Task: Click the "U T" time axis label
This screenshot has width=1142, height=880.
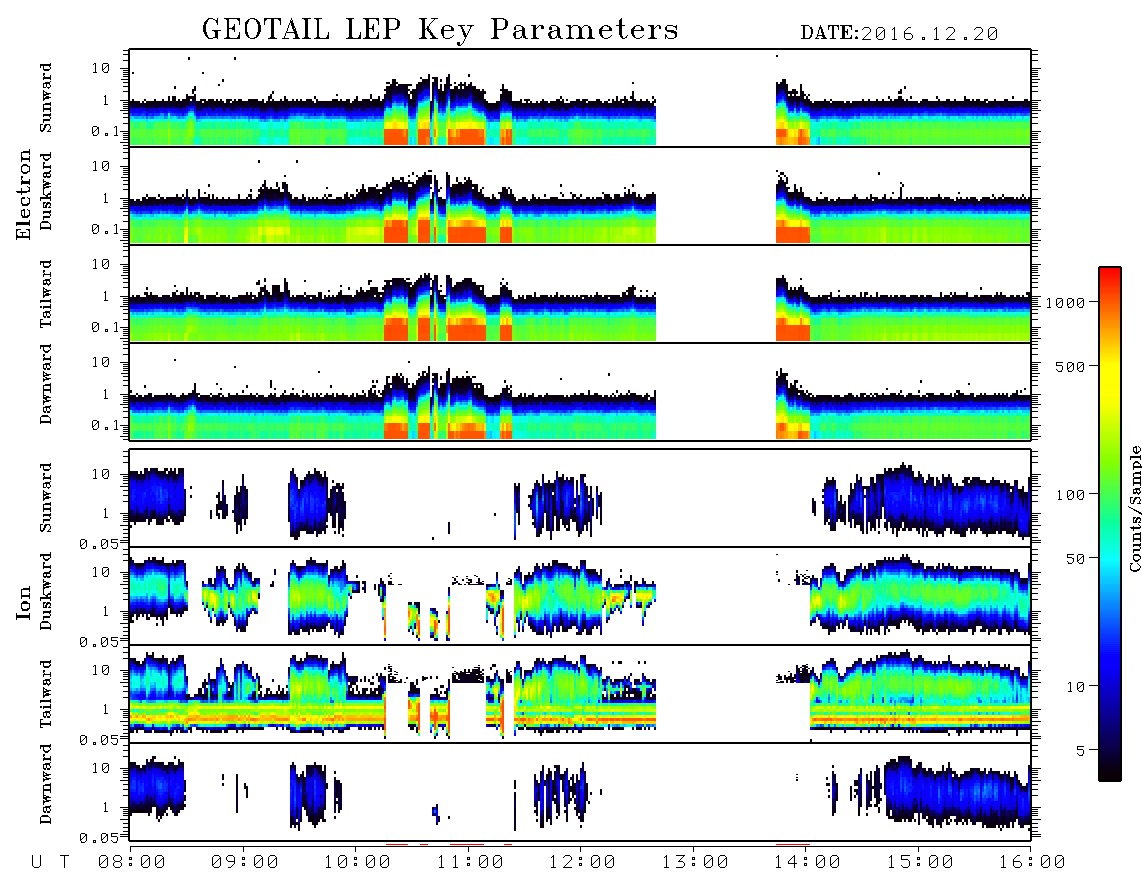Action: coord(50,862)
